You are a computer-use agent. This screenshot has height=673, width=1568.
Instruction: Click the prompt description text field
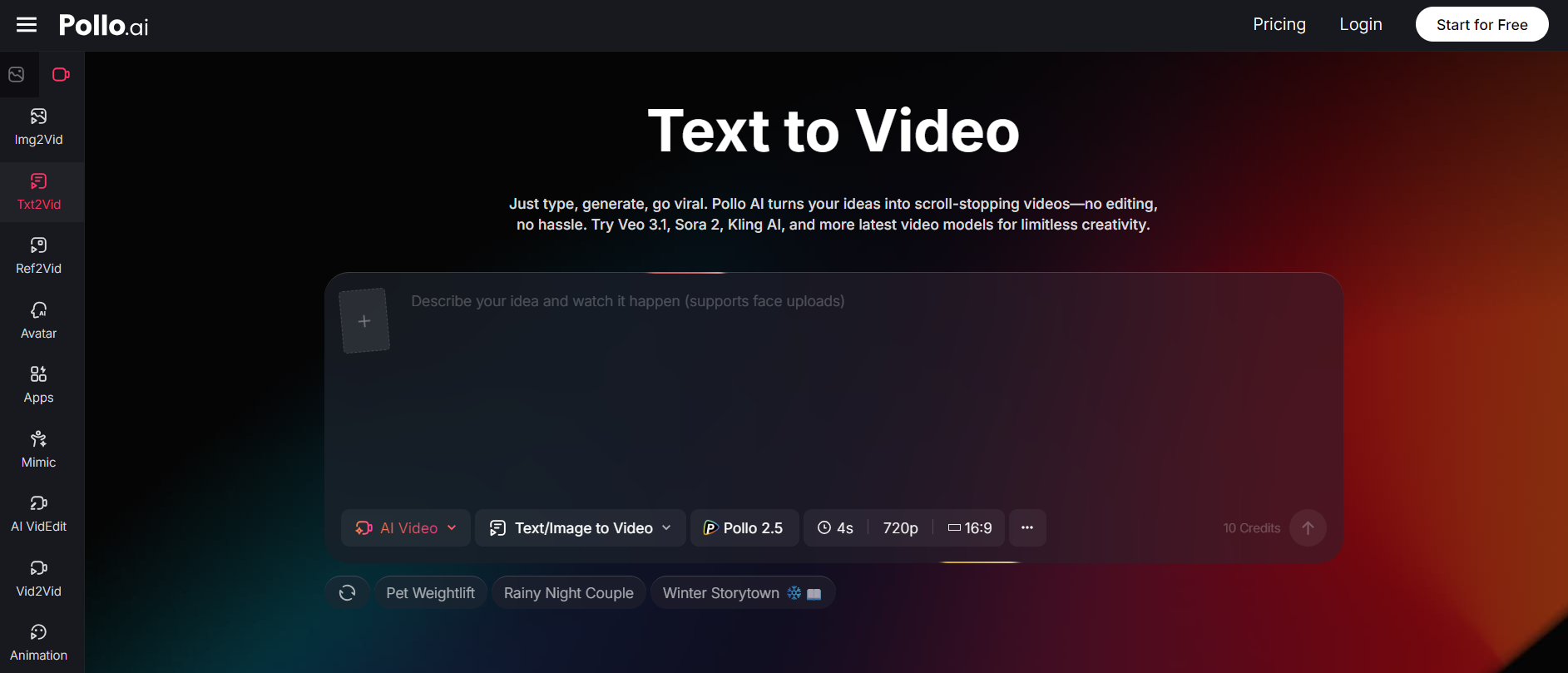832,374
